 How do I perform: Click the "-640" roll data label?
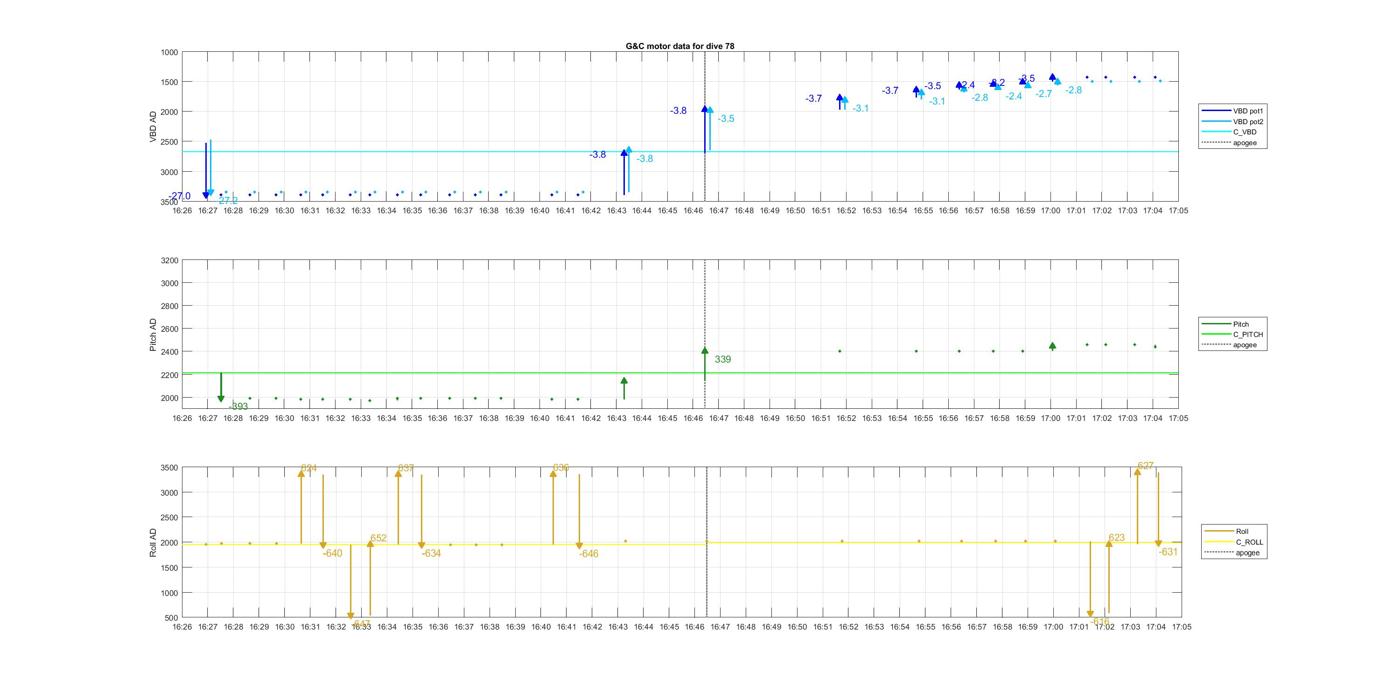(x=332, y=553)
